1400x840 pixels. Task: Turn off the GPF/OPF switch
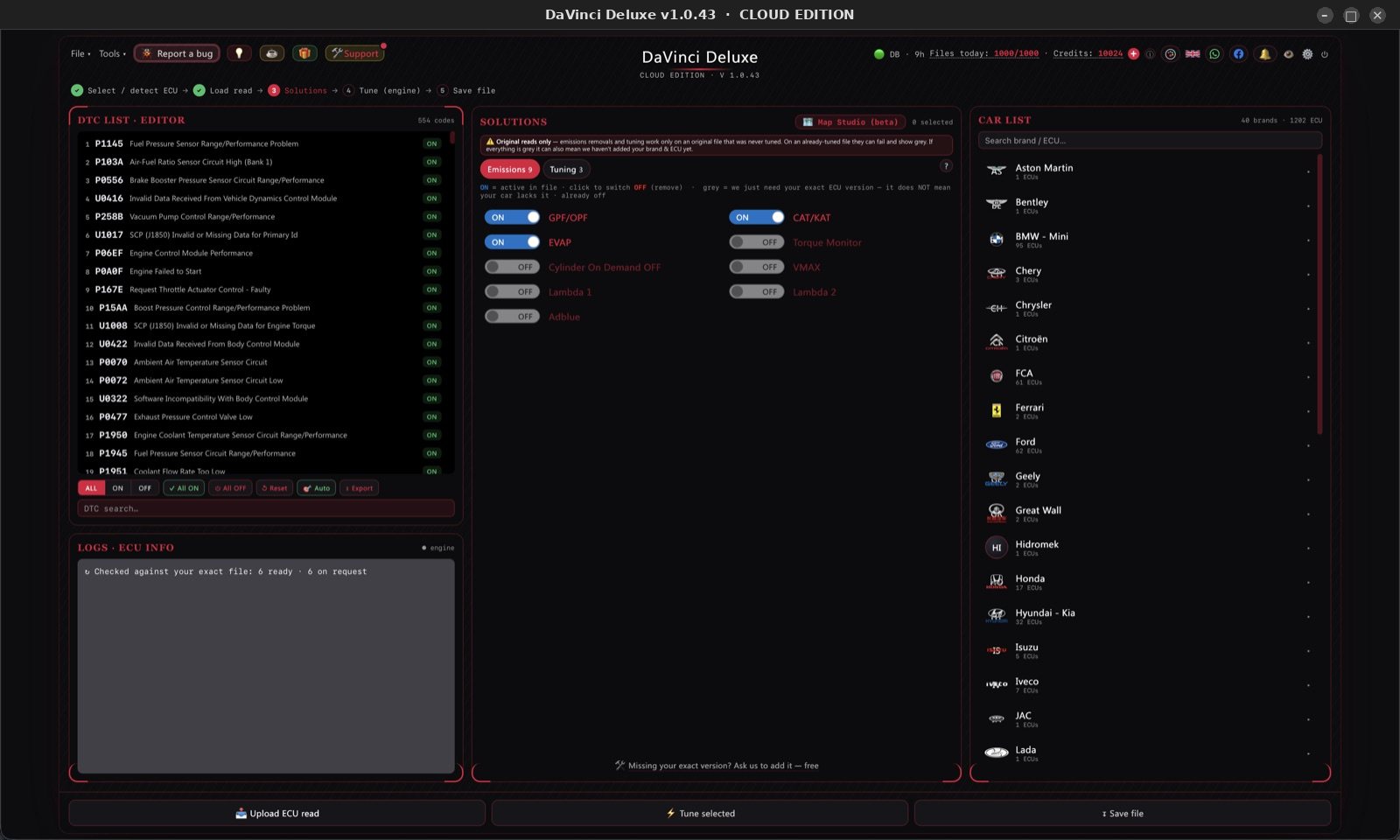point(512,217)
